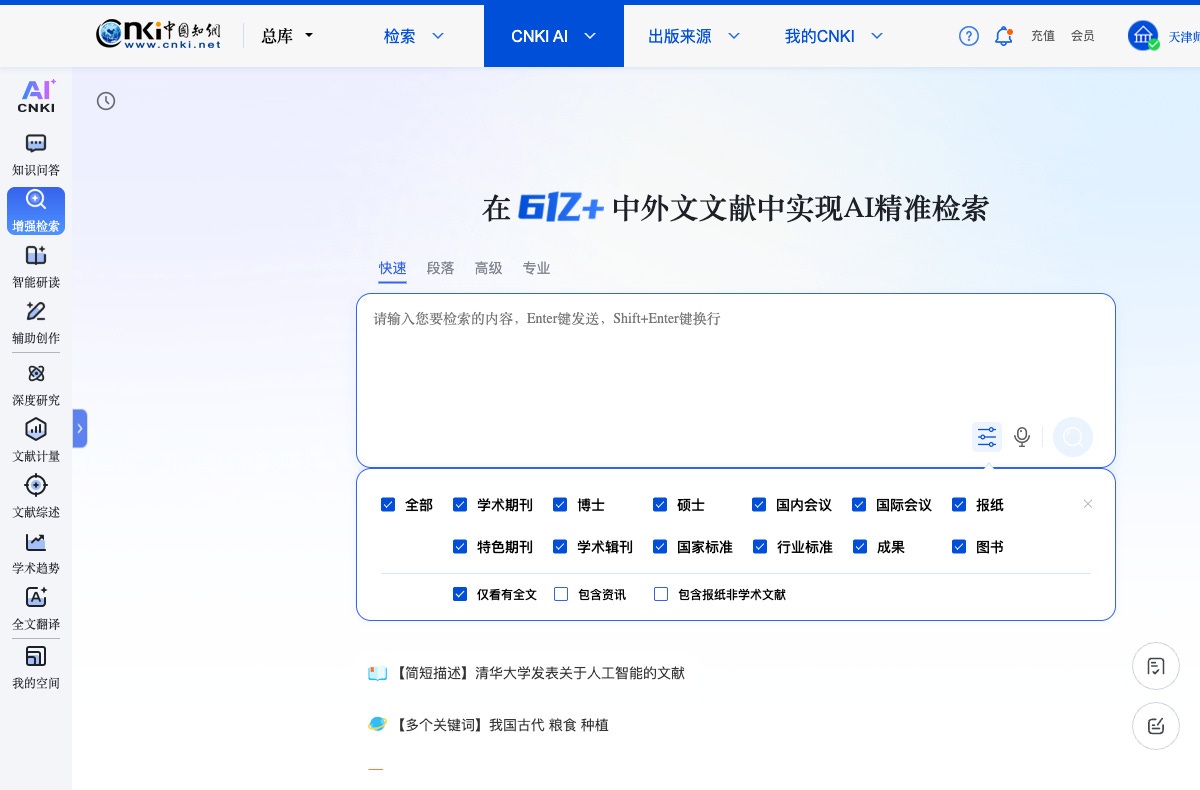This screenshot has width=1200, height=790.
Task: Click the checklist floating button
Action: point(1156,666)
